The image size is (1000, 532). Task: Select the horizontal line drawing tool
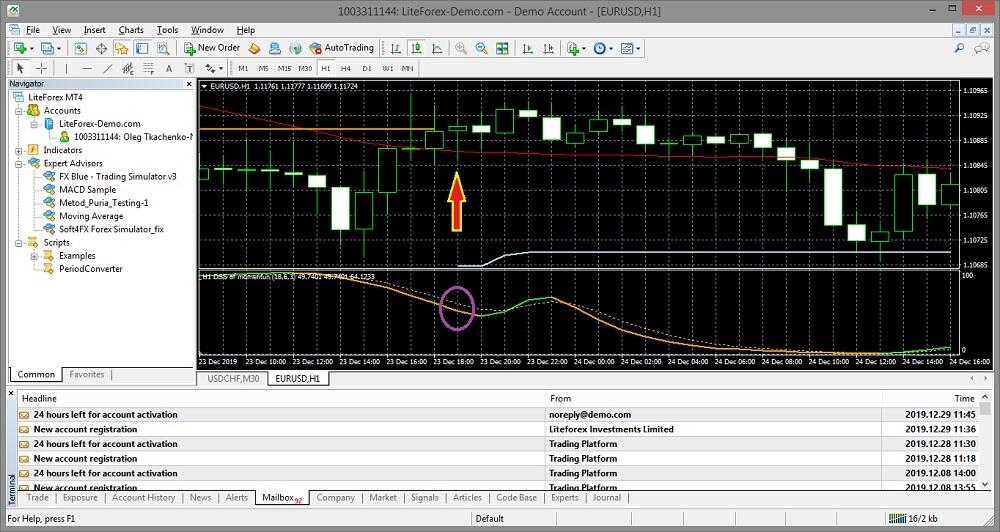pos(87,68)
